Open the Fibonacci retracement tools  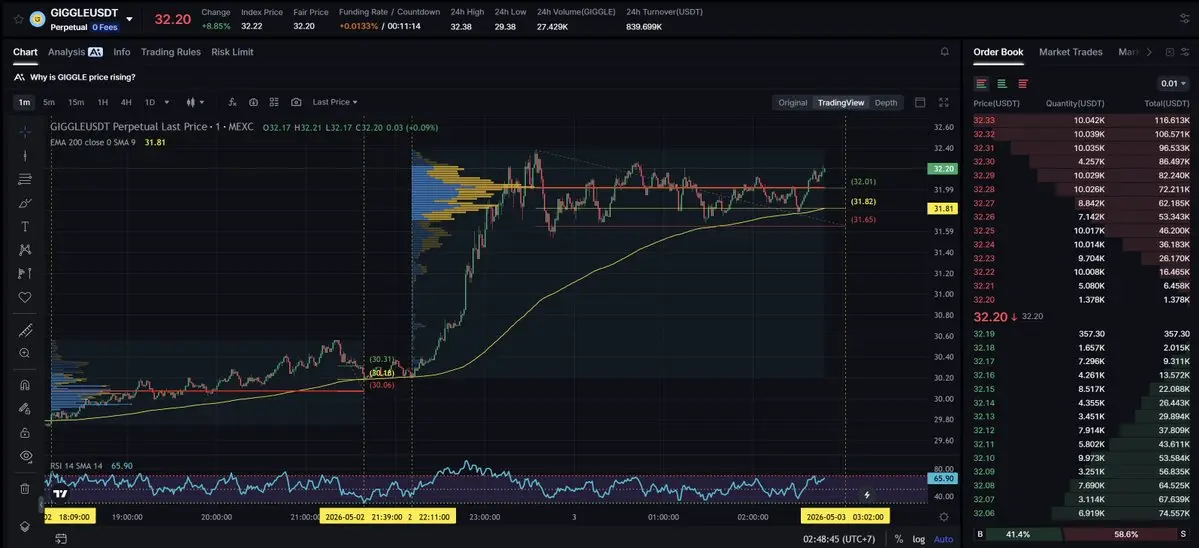[x=24, y=179]
